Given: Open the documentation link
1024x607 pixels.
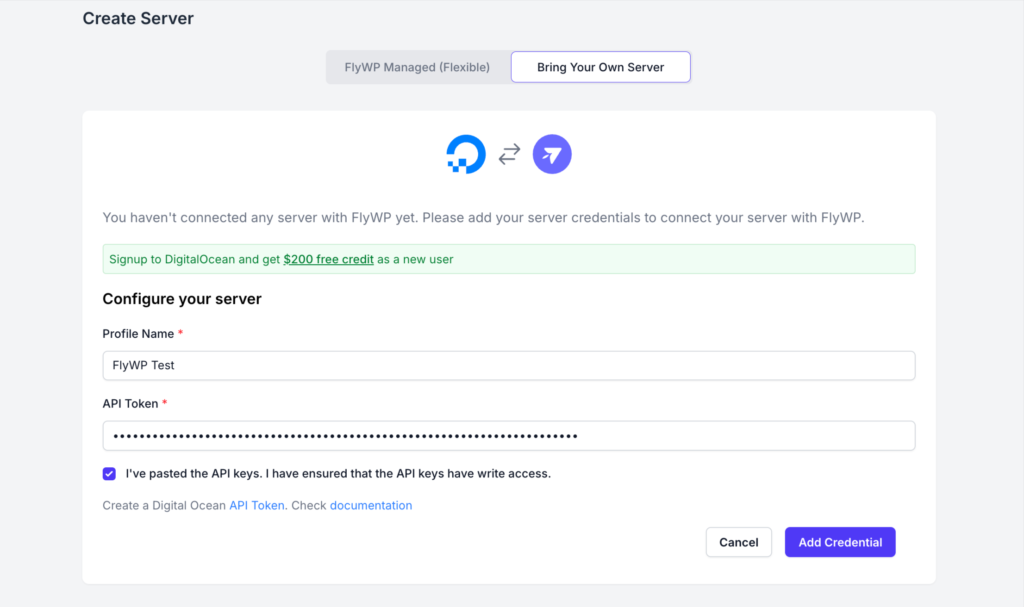Looking at the screenshot, I should click(371, 505).
